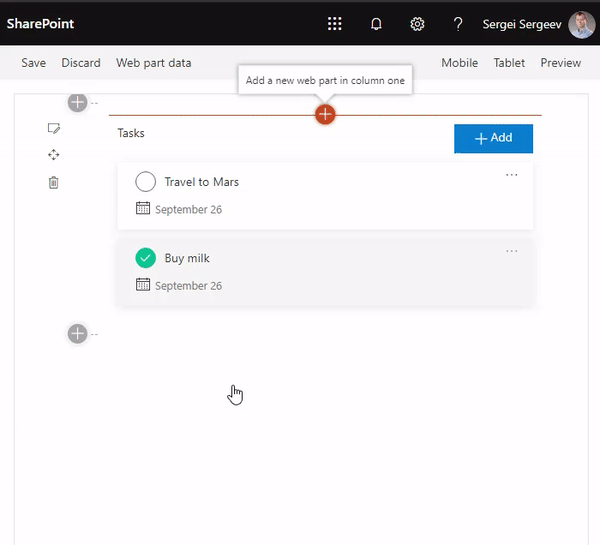600x545 pixels.
Task: Switch to Tablet preview mode
Action: tap(509, 63)
